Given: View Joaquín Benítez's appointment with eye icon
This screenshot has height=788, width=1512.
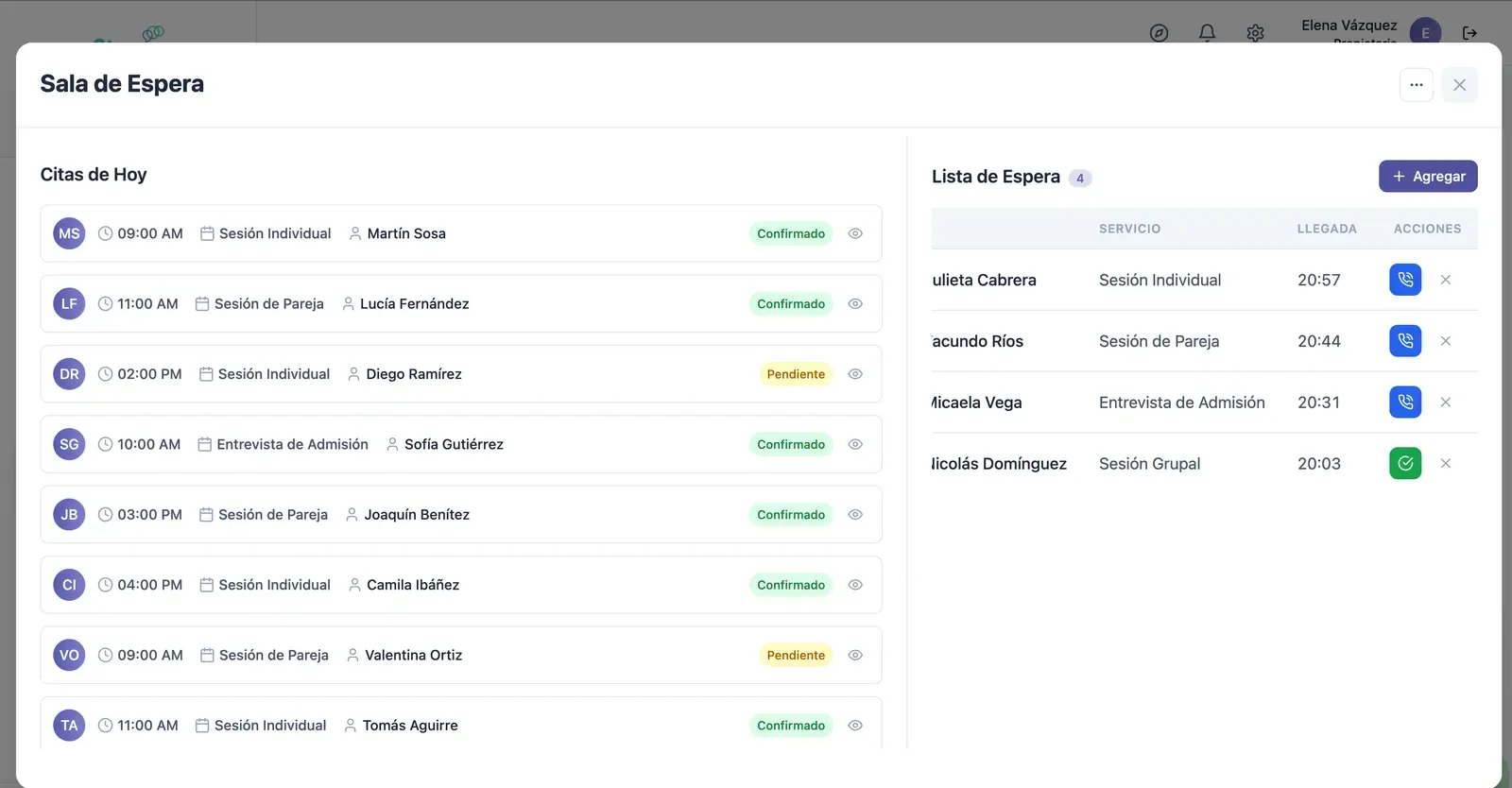Looking at the screenshot, I should point(855,515).
